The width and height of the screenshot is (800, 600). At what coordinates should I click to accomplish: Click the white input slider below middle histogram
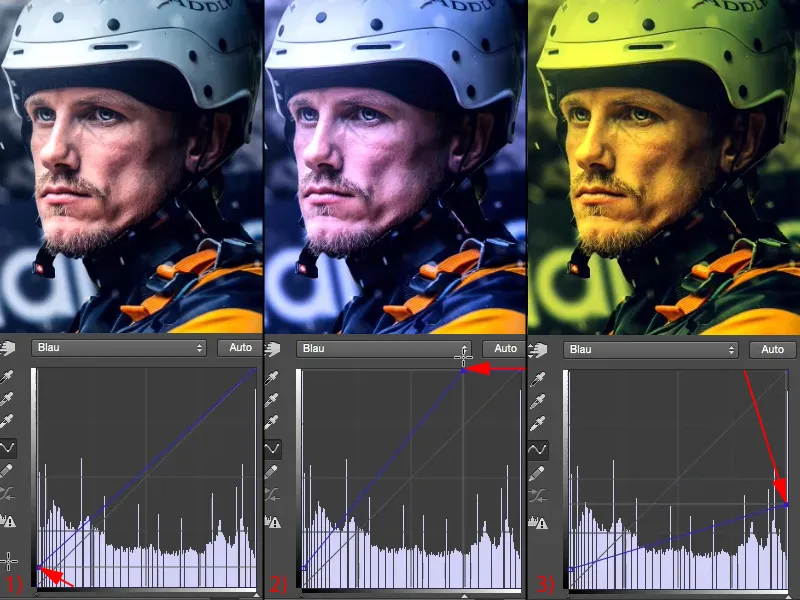pyautogui.click(x=464, y=596)
